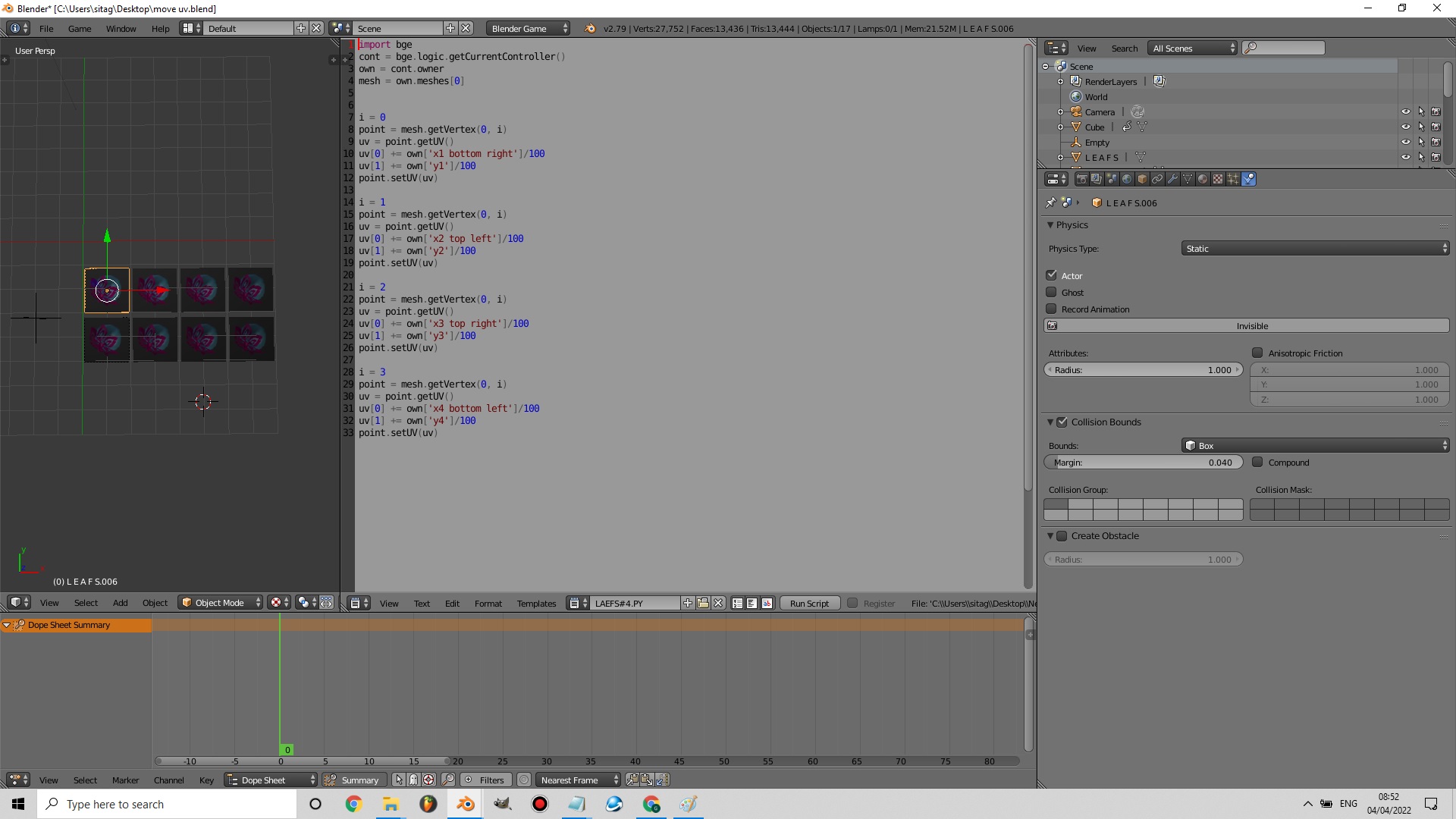
Task: Adjust the collision Margin slider
Action: [x=1144, y=462]
